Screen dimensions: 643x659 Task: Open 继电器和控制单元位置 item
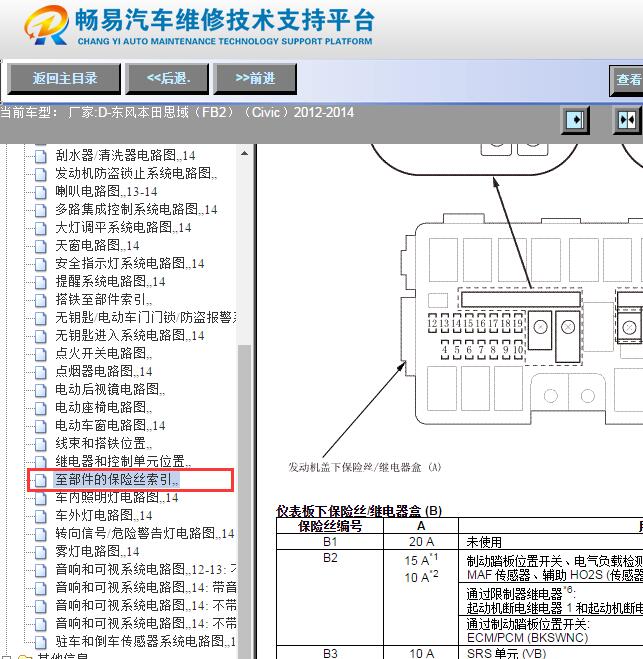(x=123, y=461)
